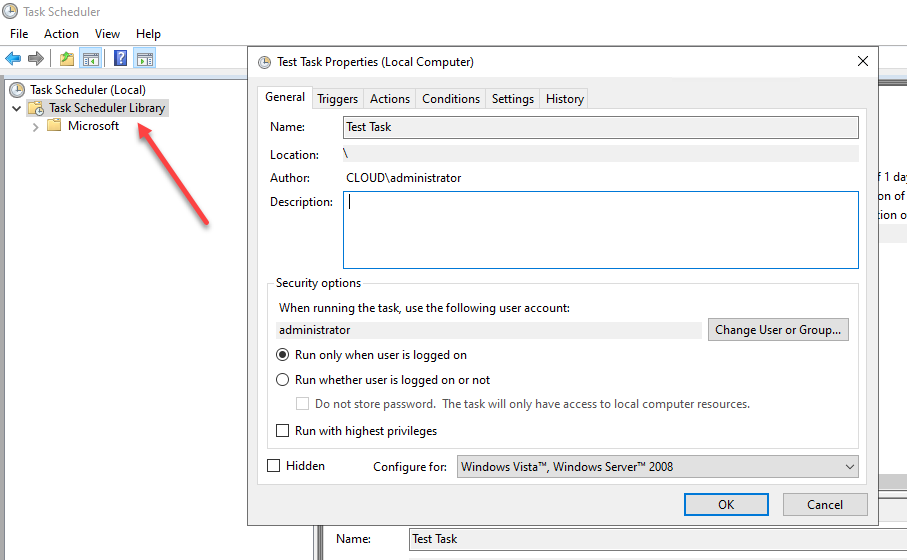This screenshot has width=907, height=560.
Task: Tick the Hidden checkbox
Action: (274, 466)
